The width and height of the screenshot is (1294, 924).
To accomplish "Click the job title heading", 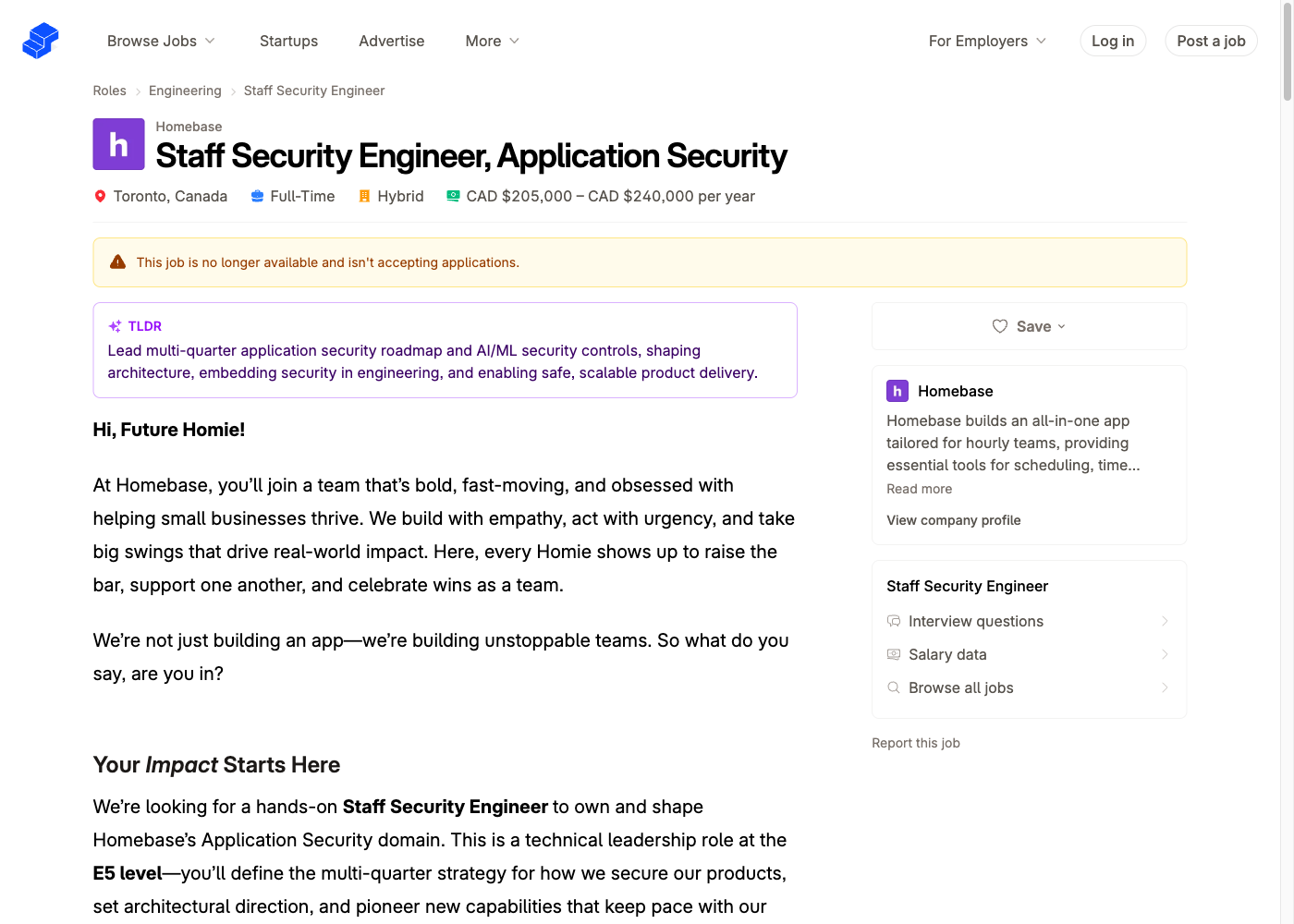I will [471, 156].
